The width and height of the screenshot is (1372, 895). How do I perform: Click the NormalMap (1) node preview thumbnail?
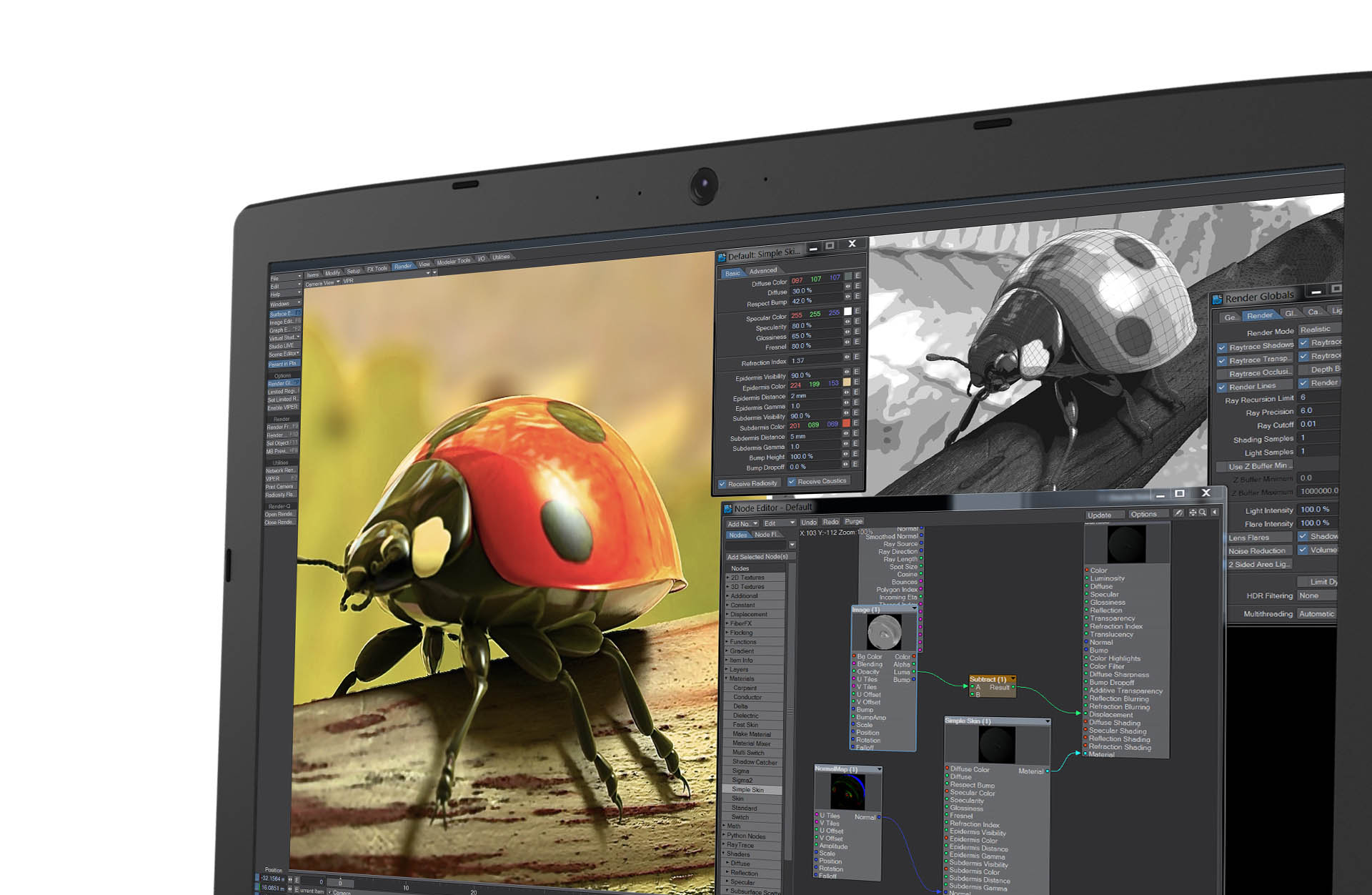(x=847, y=791)
